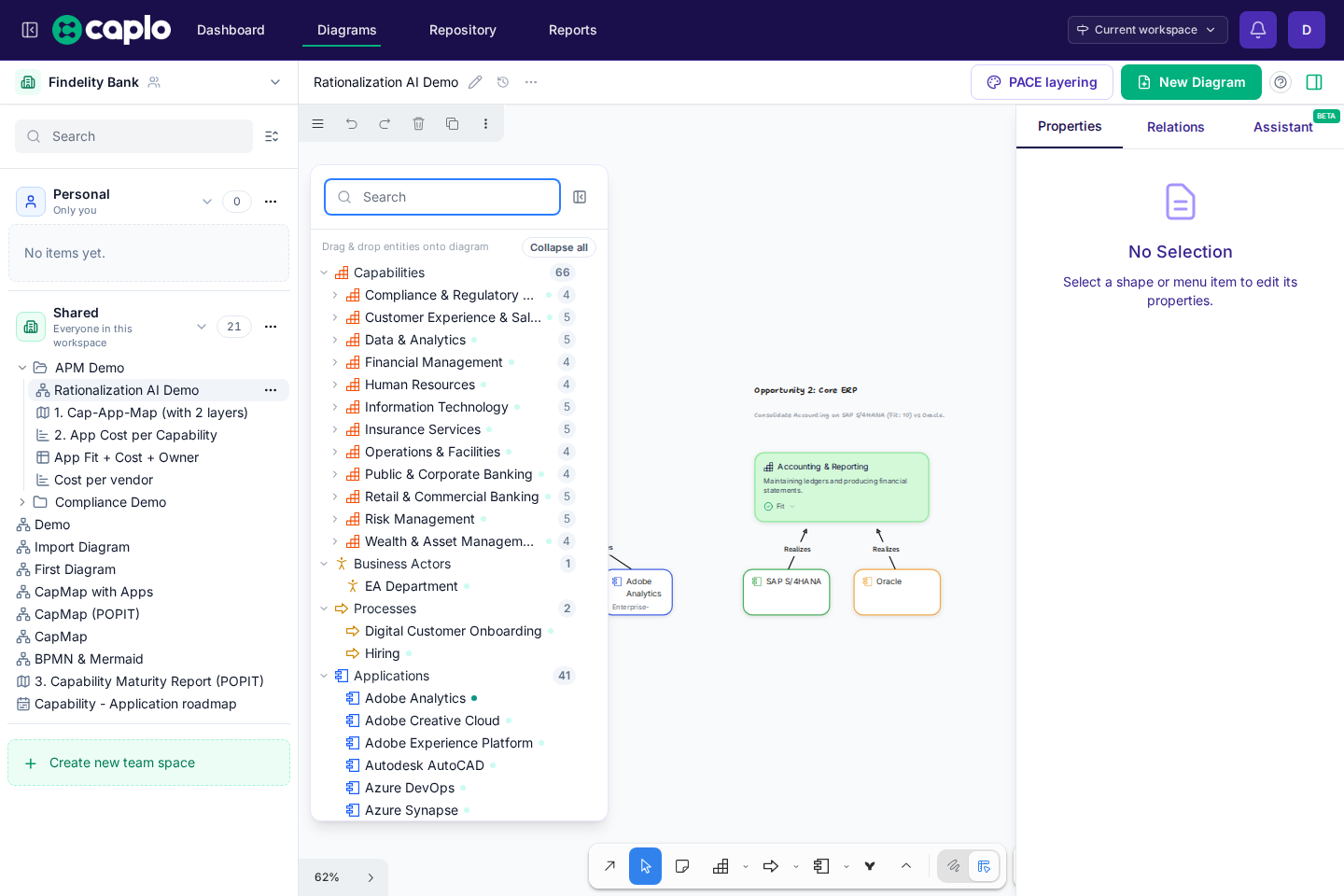
Task: Select the junction Y-shaped tool
Action: click(870, 866)
